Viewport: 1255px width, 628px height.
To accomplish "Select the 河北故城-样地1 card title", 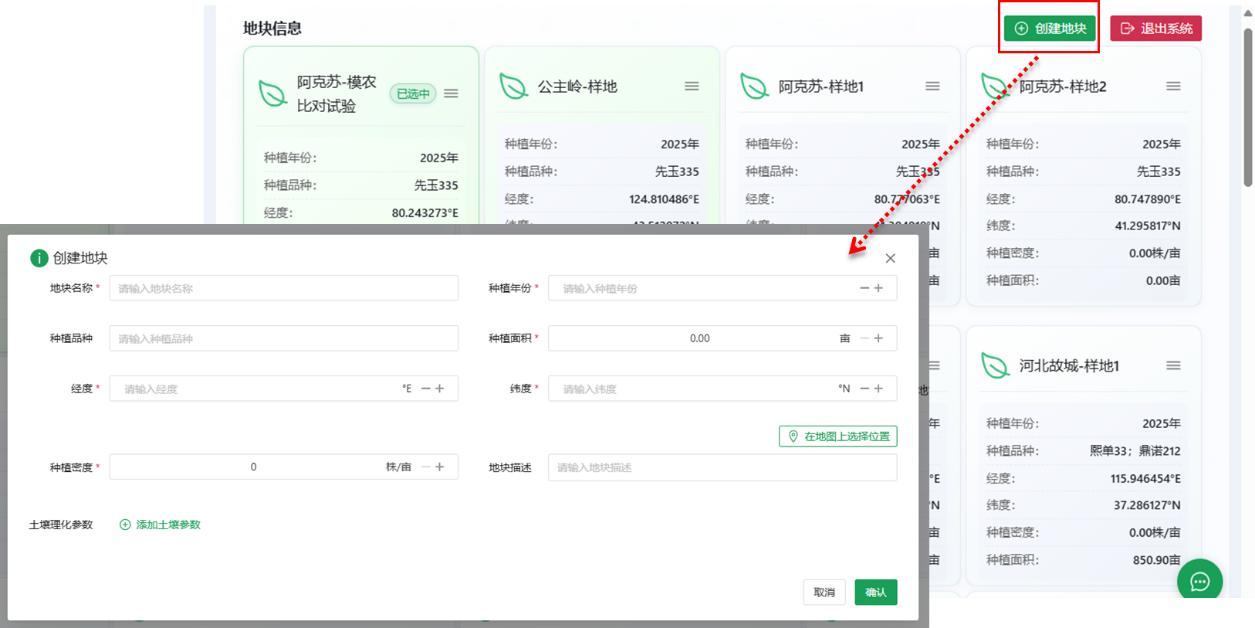I will coord(1070,366).
